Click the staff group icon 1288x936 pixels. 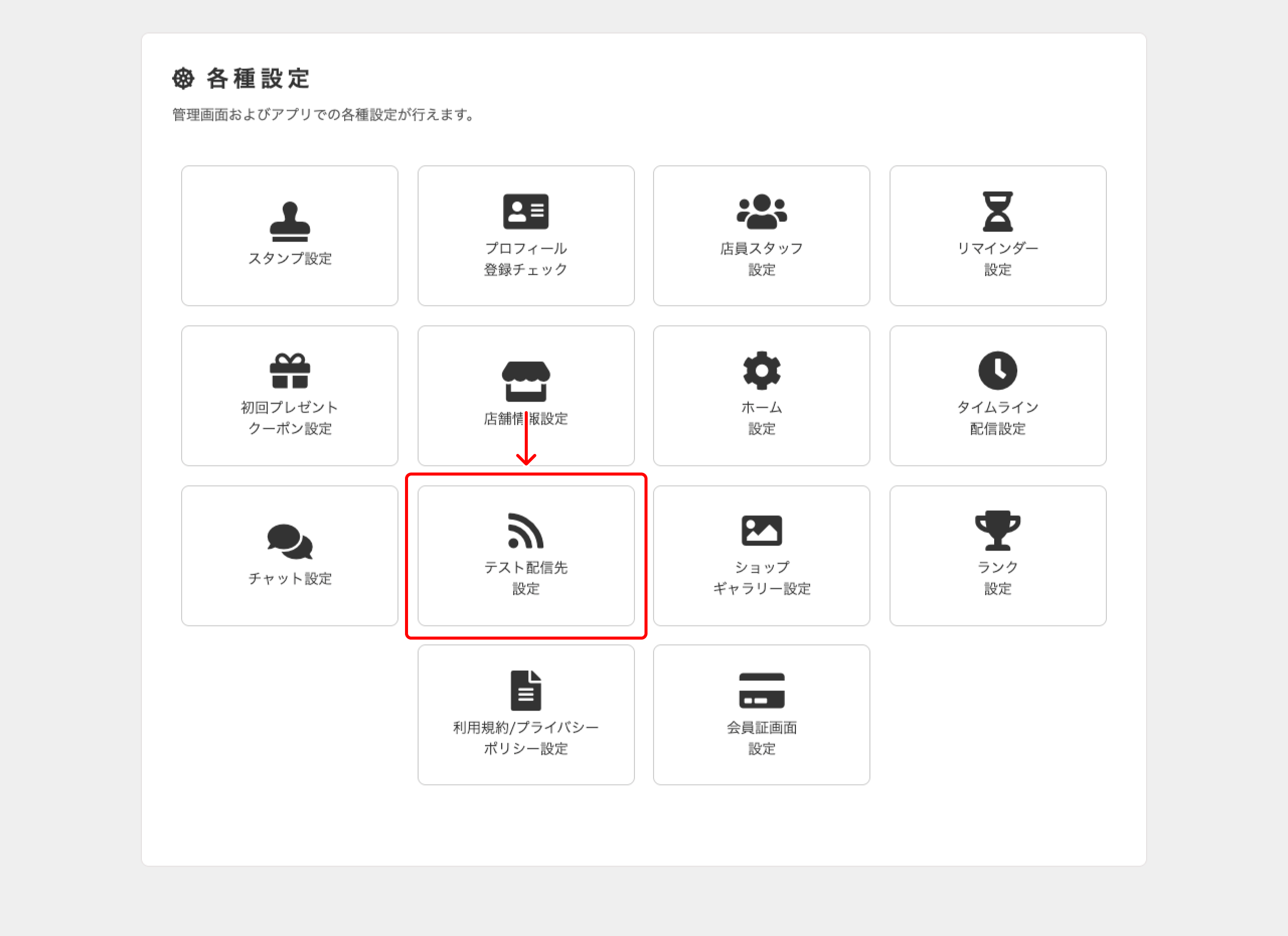click(x=762, y=211)
